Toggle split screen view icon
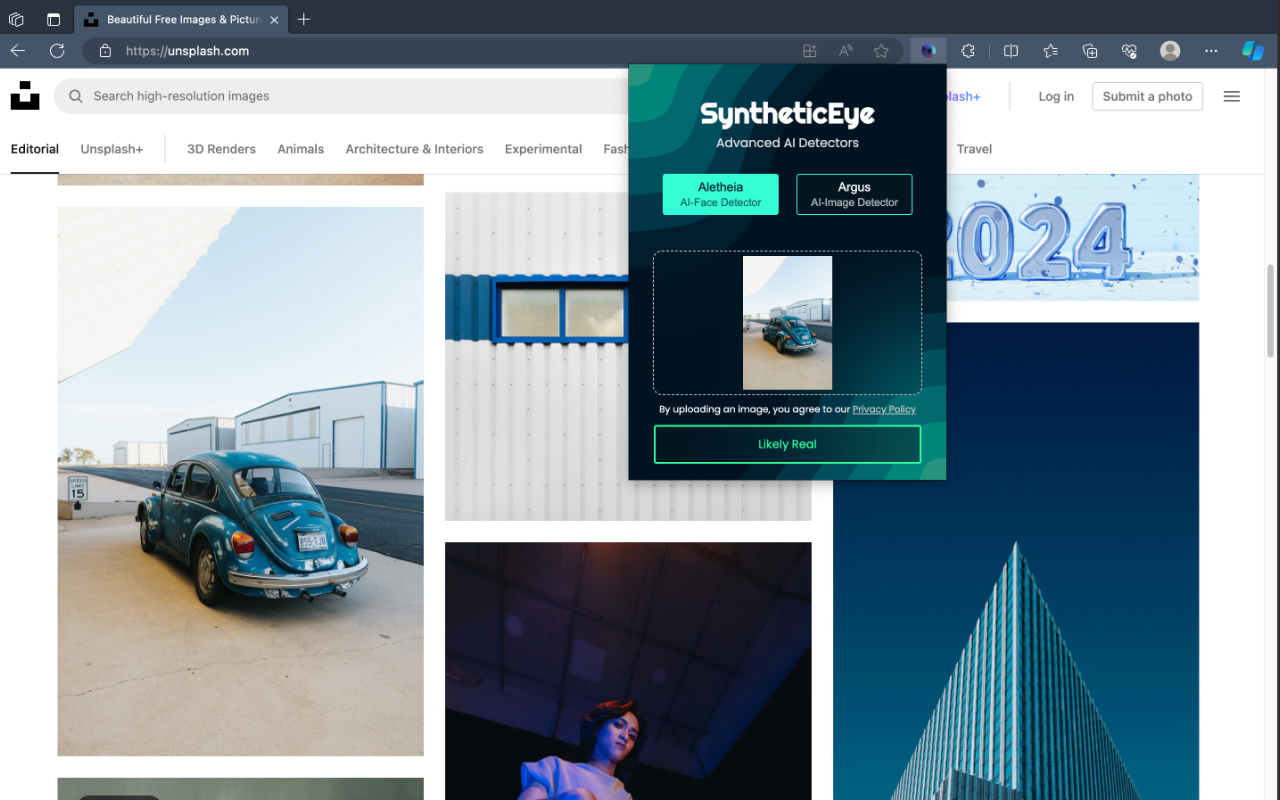Viewport: 1280px width, 800px height. [x=1011, y=51]
